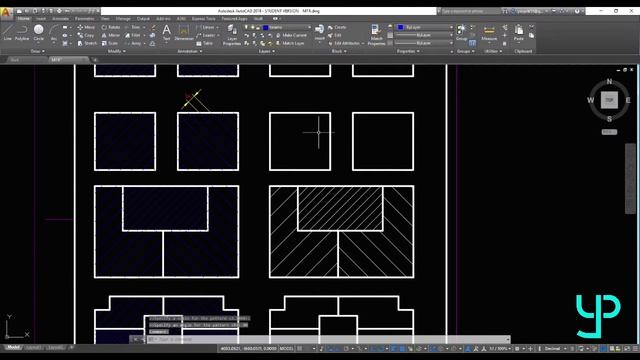The height and width of the screenshot is (360, 640).
Task: Expand the Layers panel dropdown
Action: (267, 51)
